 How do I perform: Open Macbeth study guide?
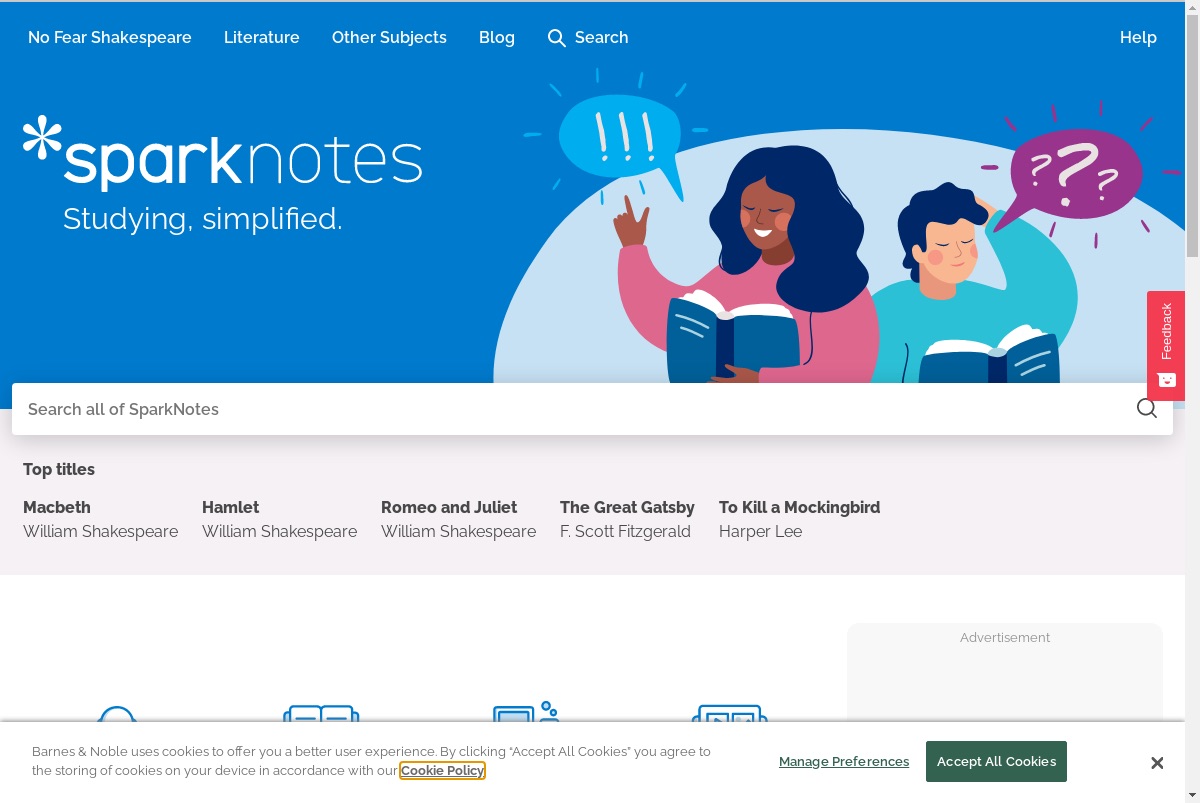pos(57,507)
